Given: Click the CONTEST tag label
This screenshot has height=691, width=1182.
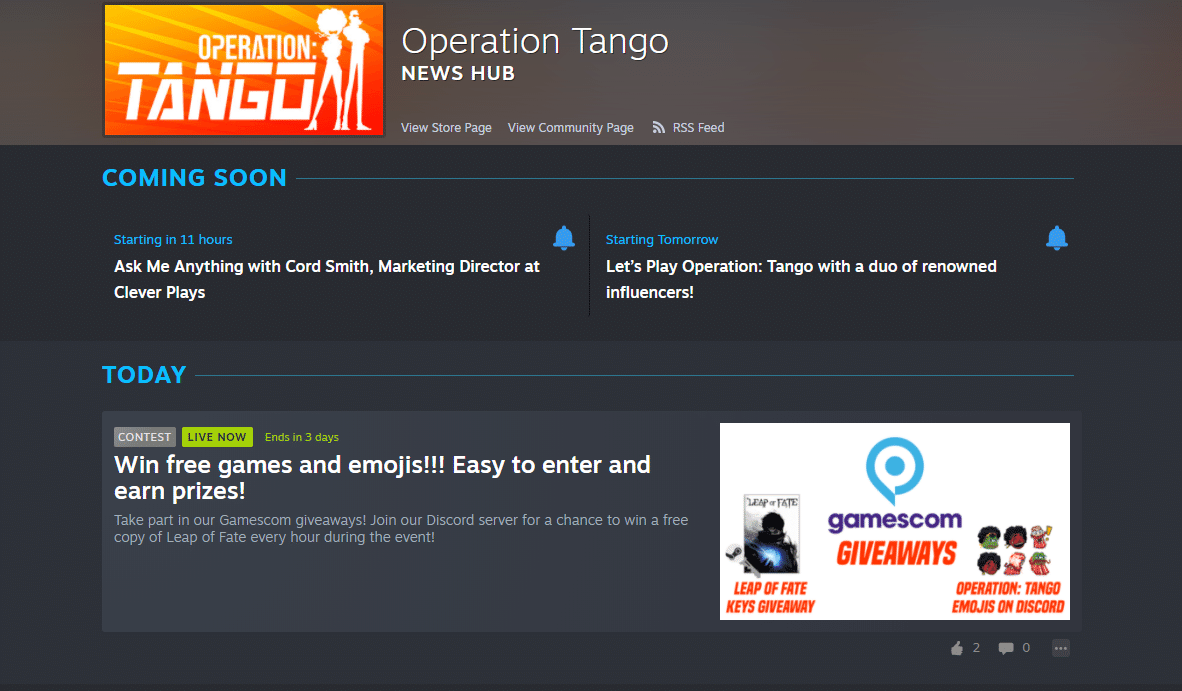Looking at the screenshot, I should pyautogui.click(x=145, y=437).
